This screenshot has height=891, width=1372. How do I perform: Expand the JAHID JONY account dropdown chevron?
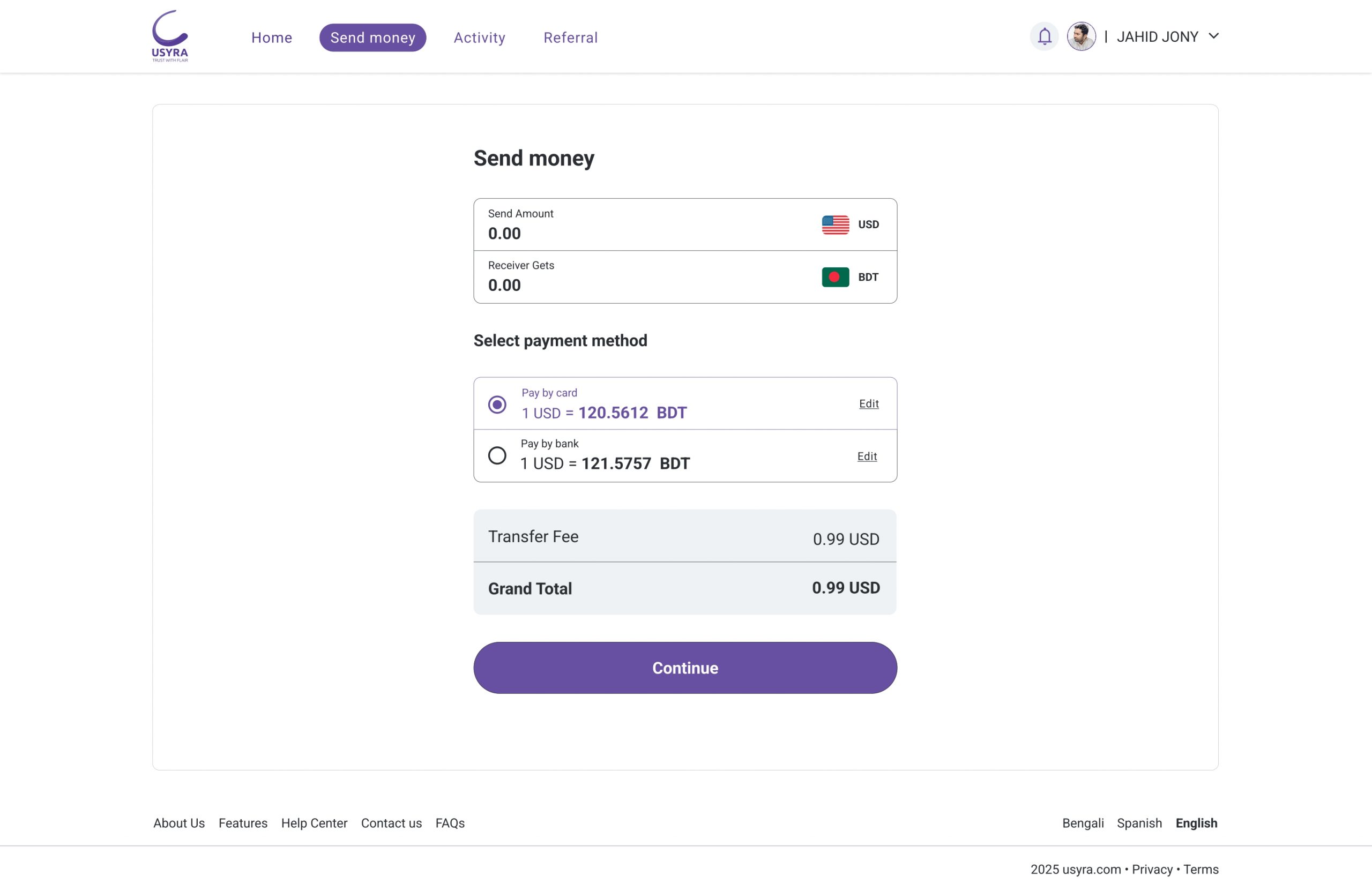pos(1213,36)
